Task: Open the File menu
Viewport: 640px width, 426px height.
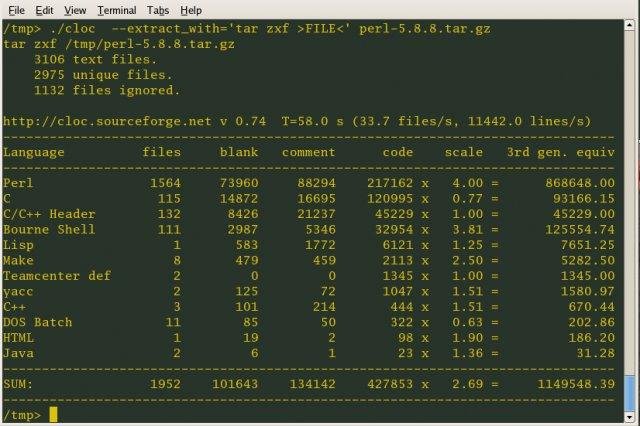Action: [17, 10]
